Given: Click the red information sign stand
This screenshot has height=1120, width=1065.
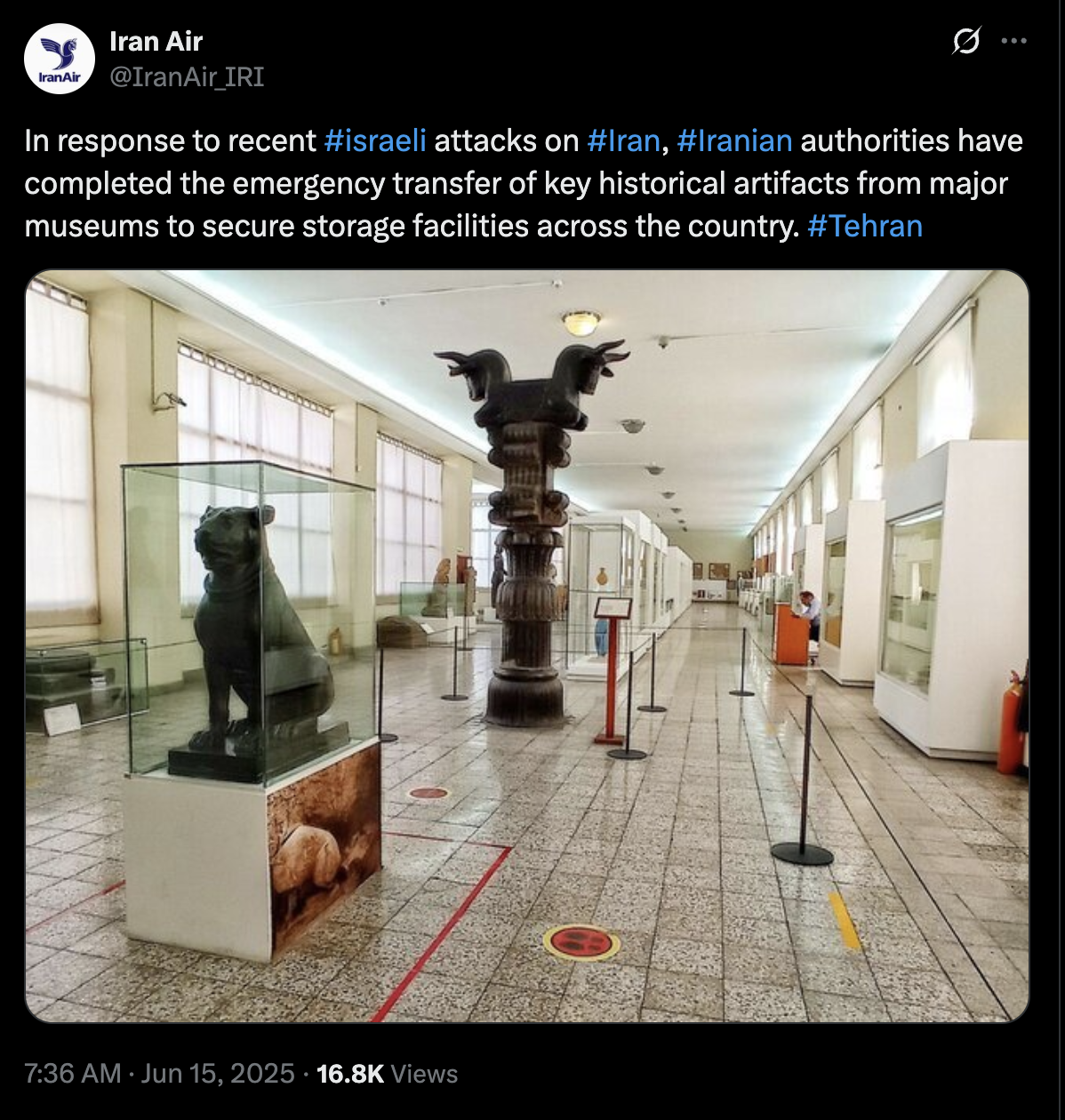Looking at the screenshot, I should point(613,668).
